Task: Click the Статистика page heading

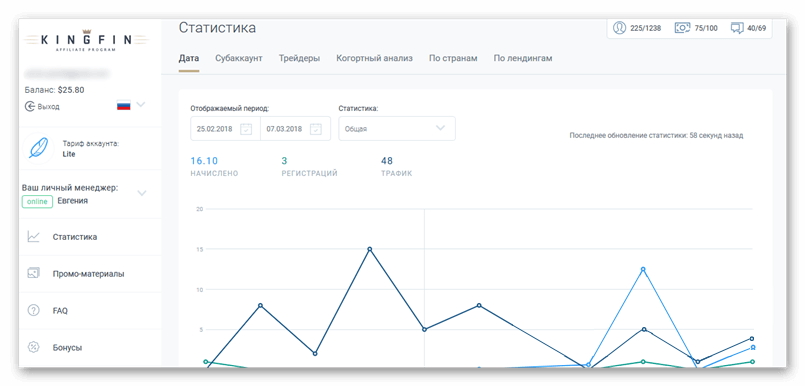Action: click(217, 28)
